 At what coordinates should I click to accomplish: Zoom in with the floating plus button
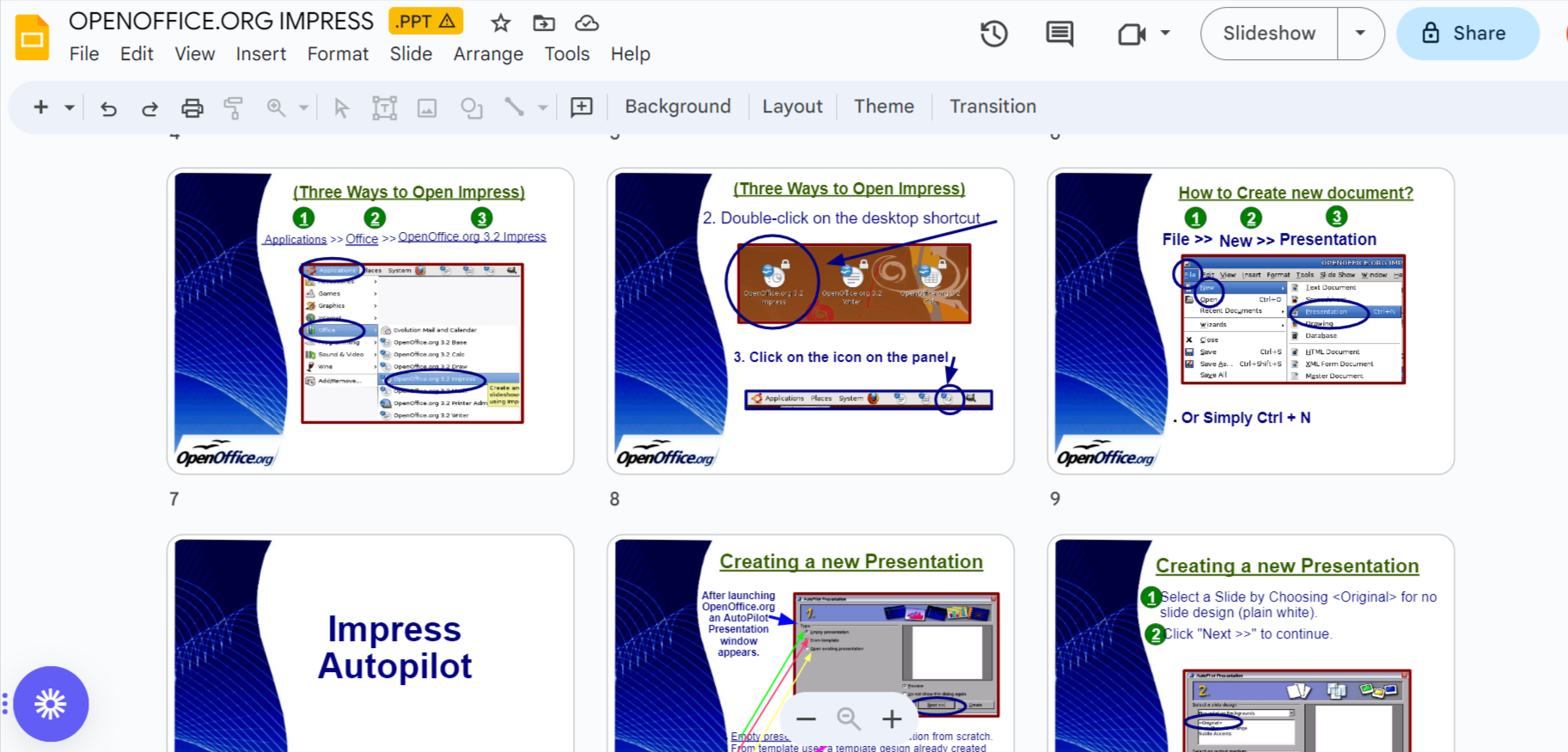pos(892,718)
